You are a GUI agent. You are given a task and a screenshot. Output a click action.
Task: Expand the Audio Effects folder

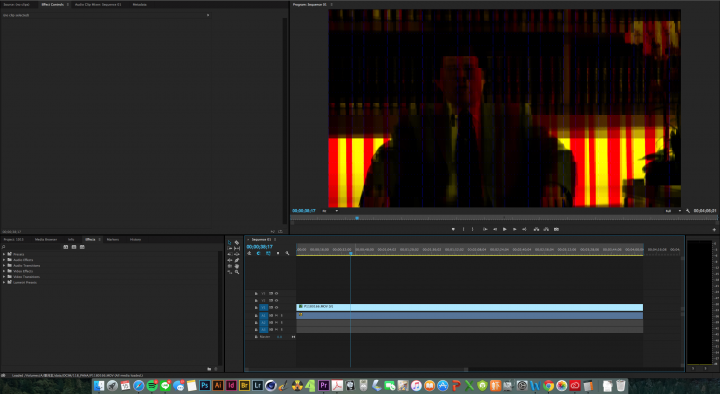[x=4, y=260]
